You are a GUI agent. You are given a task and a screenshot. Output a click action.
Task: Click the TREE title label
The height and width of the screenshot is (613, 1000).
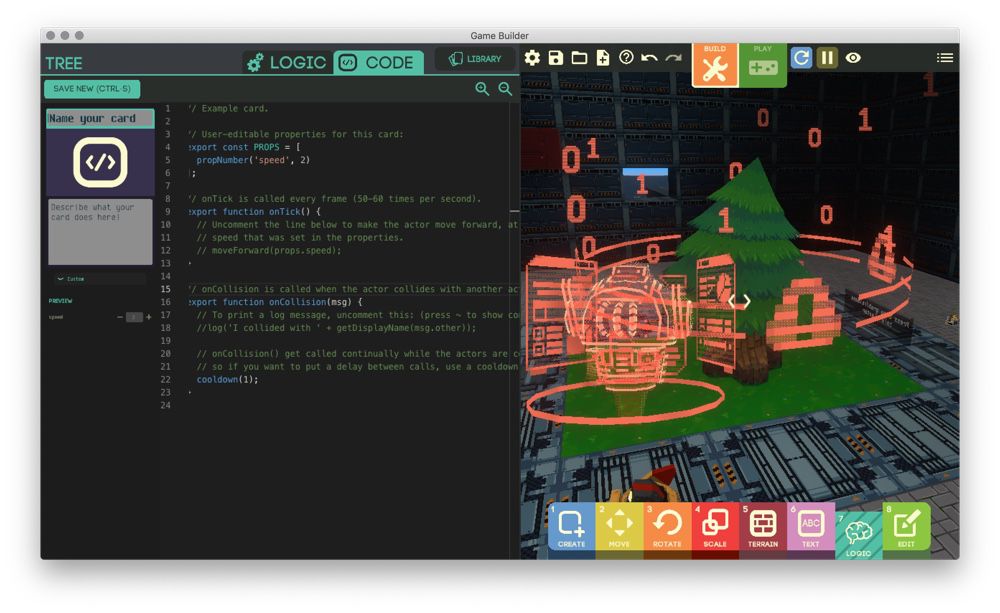pos(64,63)
